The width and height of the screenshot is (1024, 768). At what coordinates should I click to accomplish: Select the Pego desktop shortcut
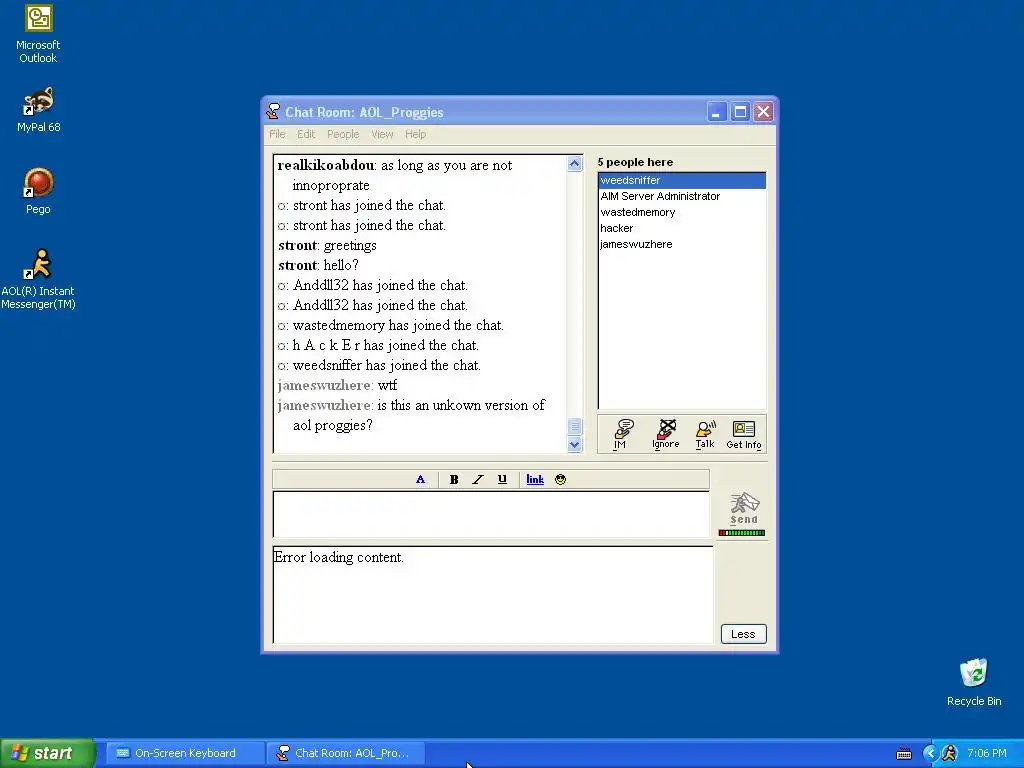38,191
